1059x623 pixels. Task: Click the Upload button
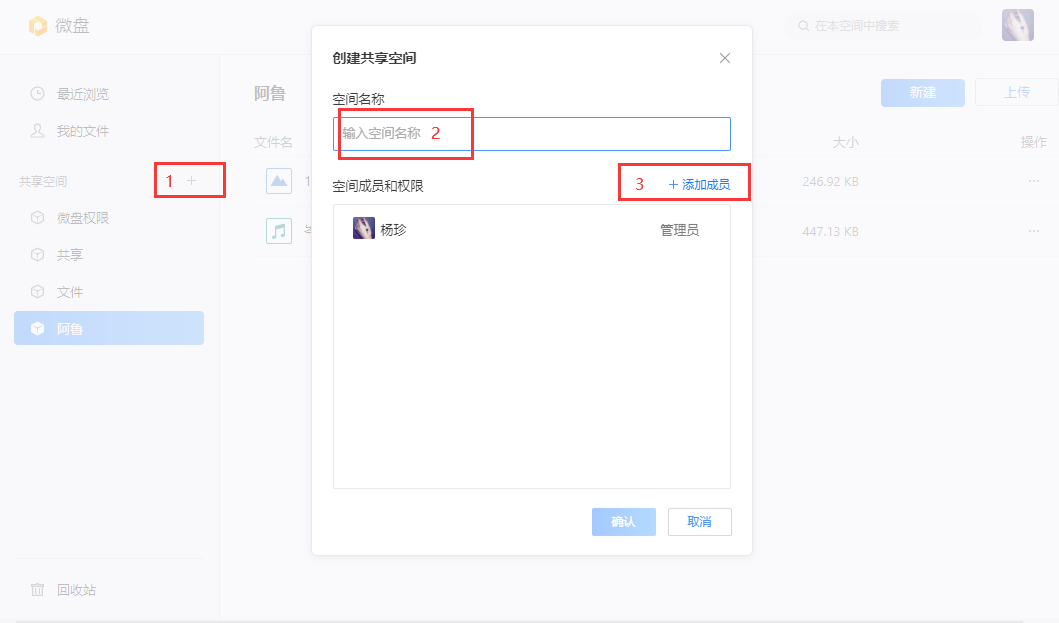1016,93
